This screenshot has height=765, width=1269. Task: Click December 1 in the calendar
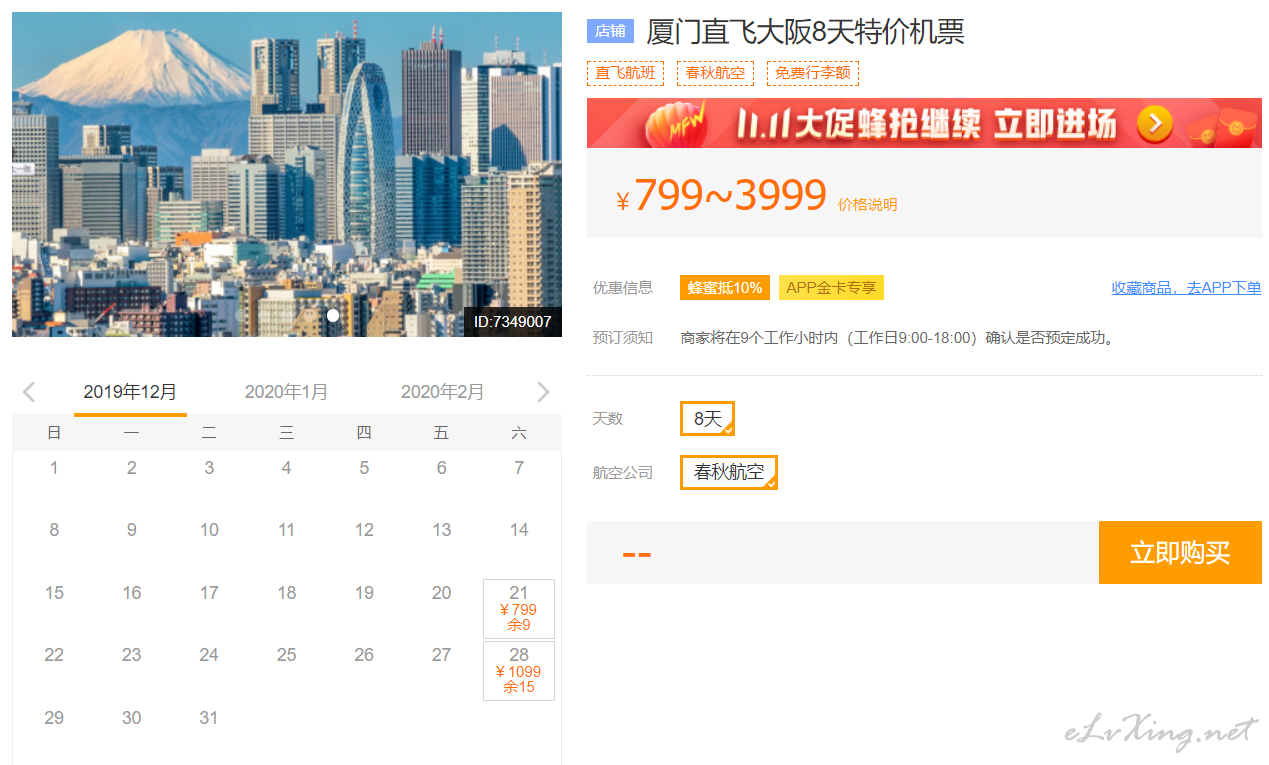(x=54, y=468)
